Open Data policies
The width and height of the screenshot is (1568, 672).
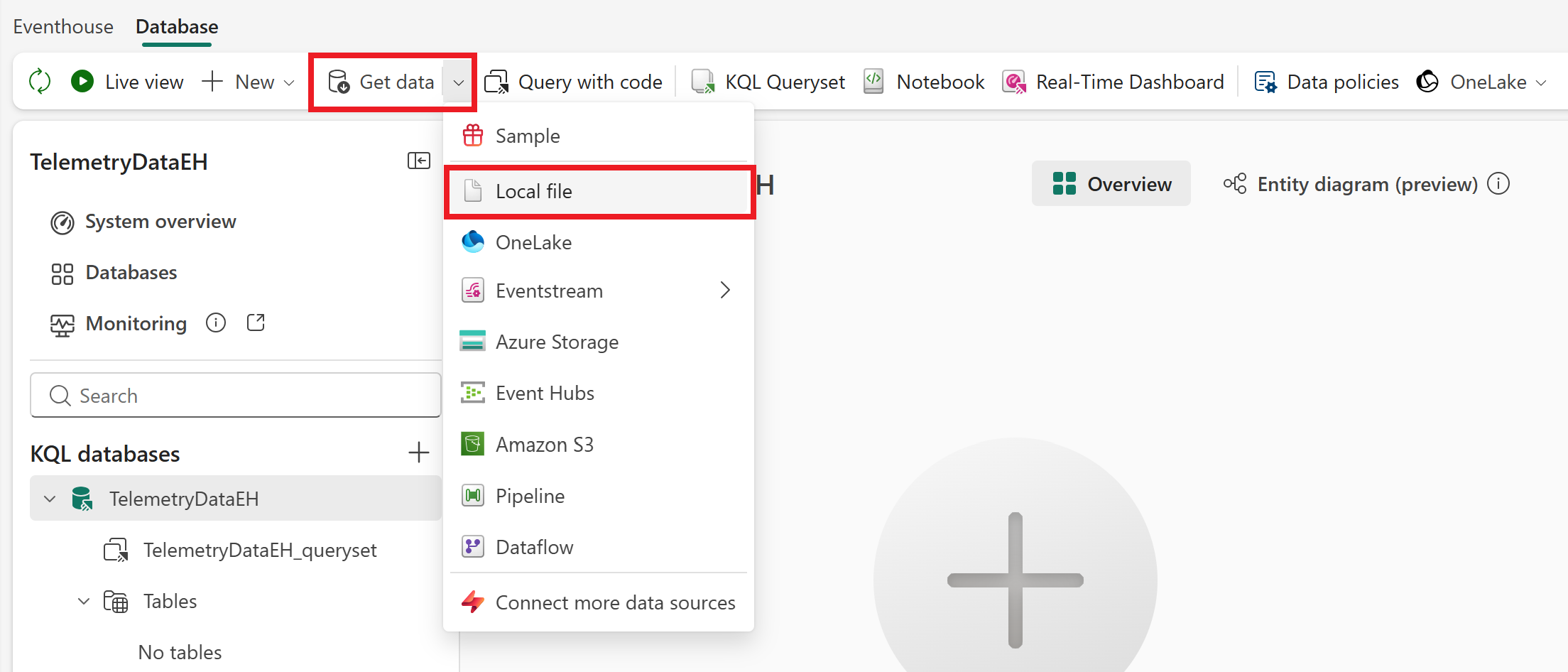tap(1326, 82)
